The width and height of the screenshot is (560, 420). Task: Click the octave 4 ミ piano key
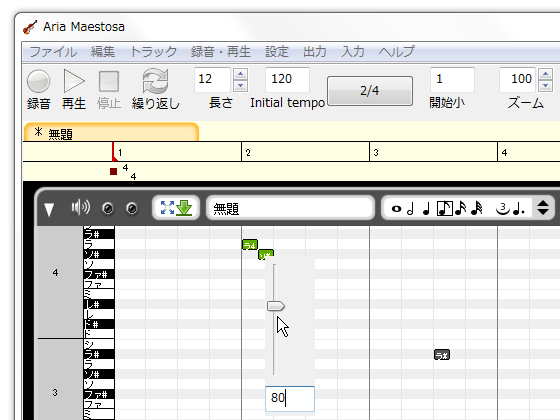pos(99,294)
